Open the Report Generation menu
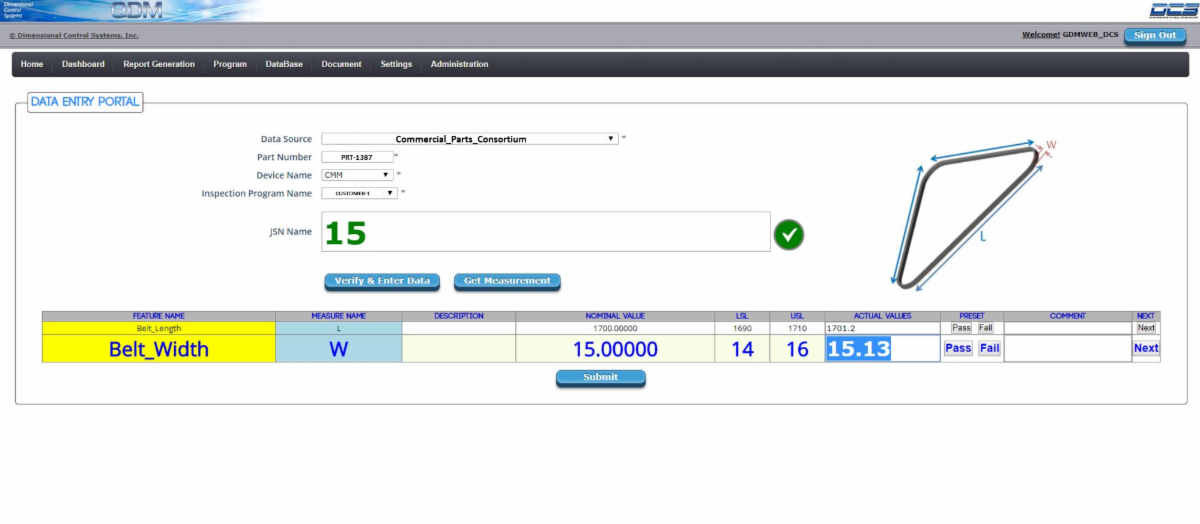1200x524 pixels. point(159,64)
